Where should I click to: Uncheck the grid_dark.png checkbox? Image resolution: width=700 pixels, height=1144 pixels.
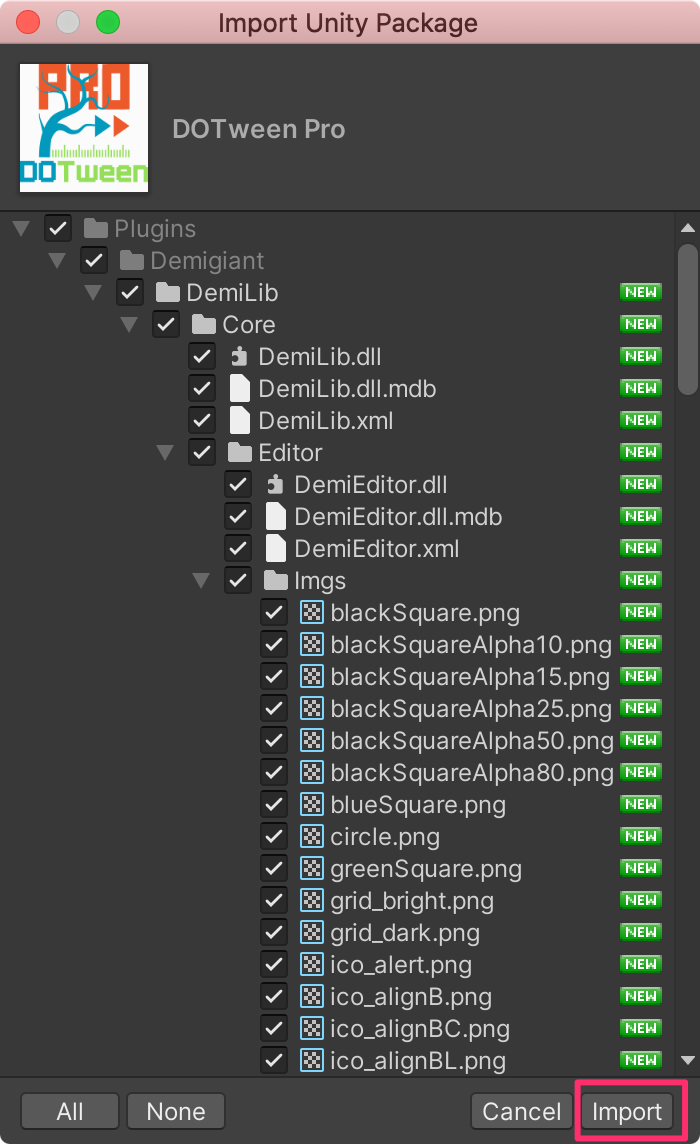(x=274, y=933)
